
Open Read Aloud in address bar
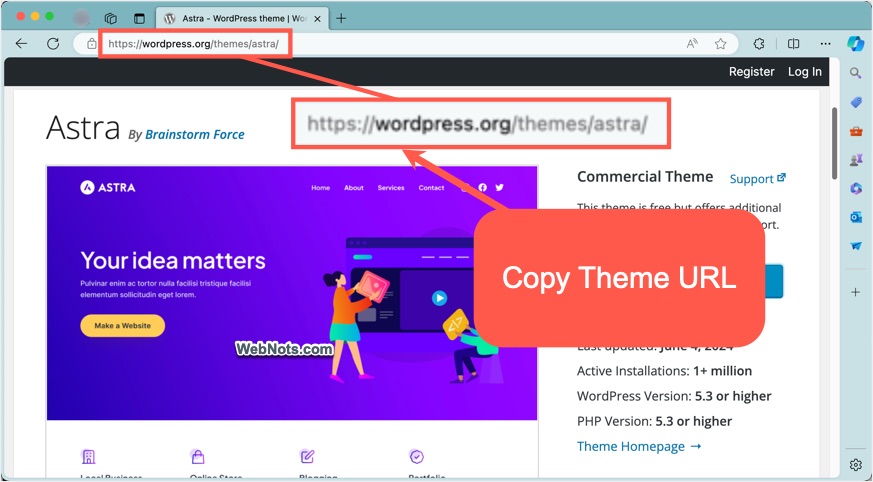coord(692,43)
